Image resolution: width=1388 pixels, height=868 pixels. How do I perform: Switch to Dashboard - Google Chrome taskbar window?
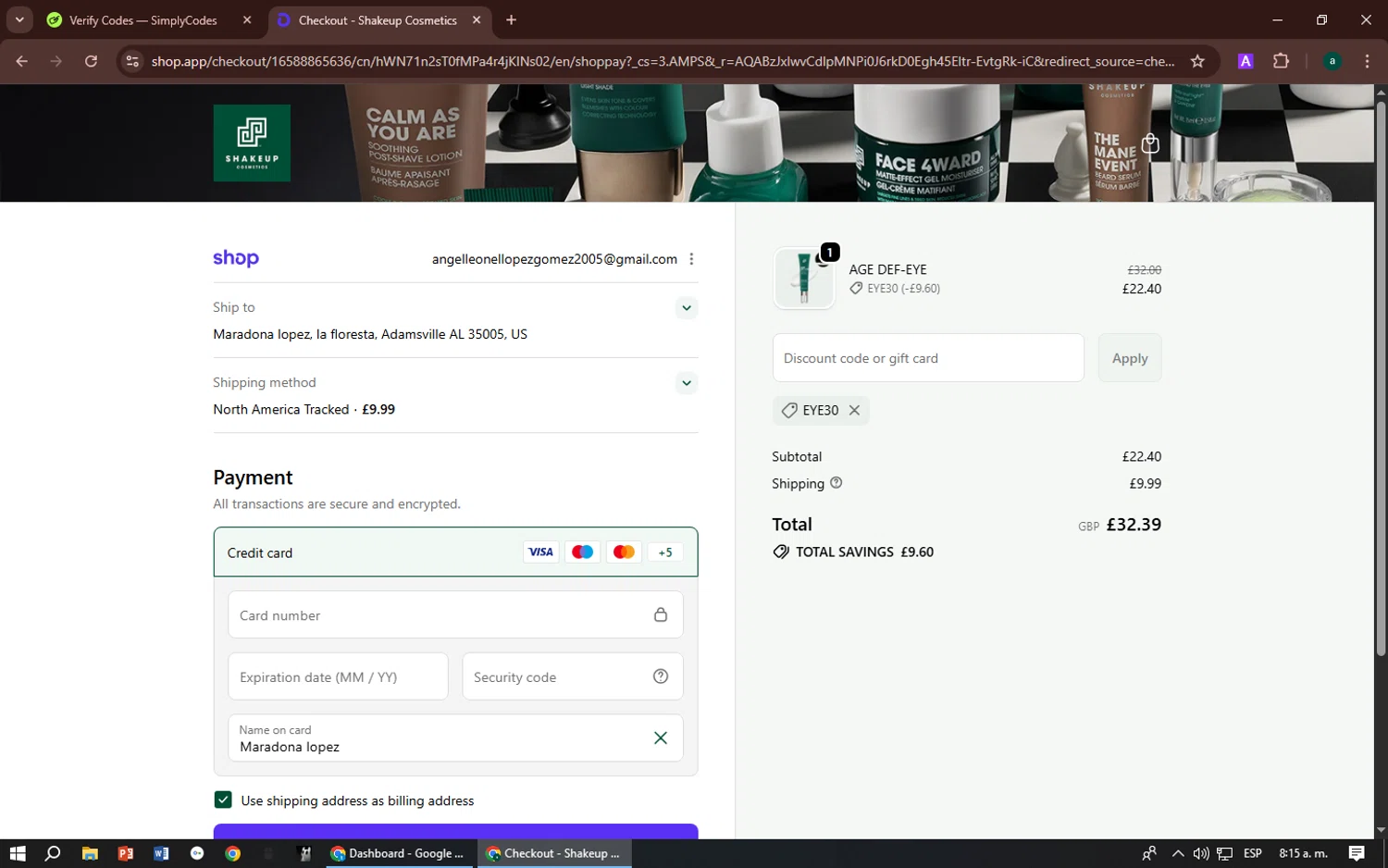tap(399, 853)
